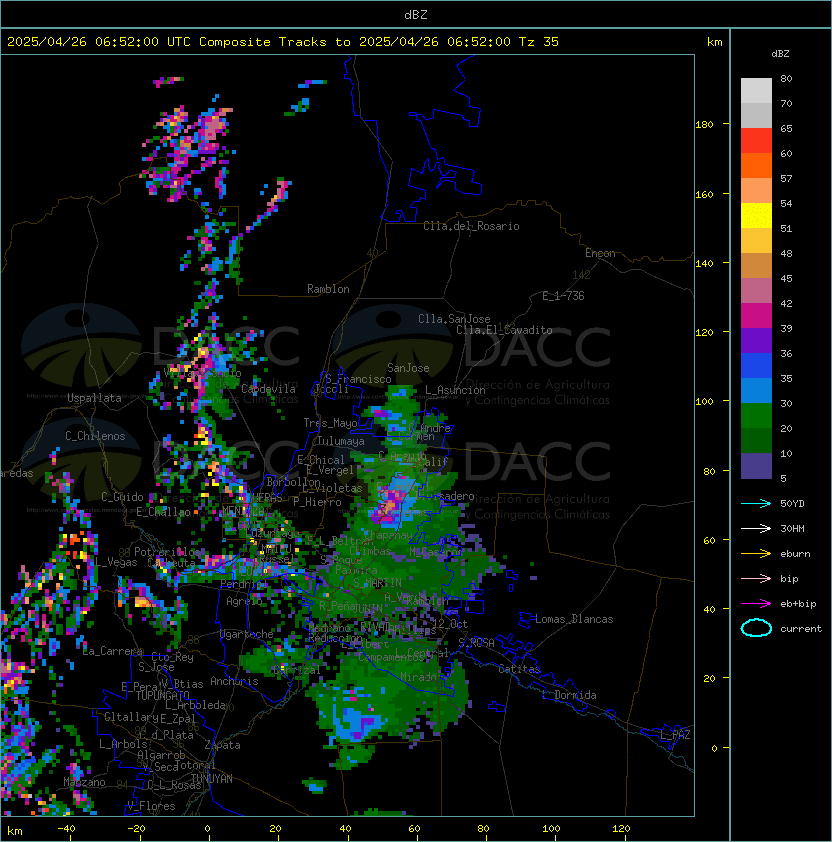Click the 'E_1-736' place label
The height and width of the screenshot is (842, 832).
563,296
